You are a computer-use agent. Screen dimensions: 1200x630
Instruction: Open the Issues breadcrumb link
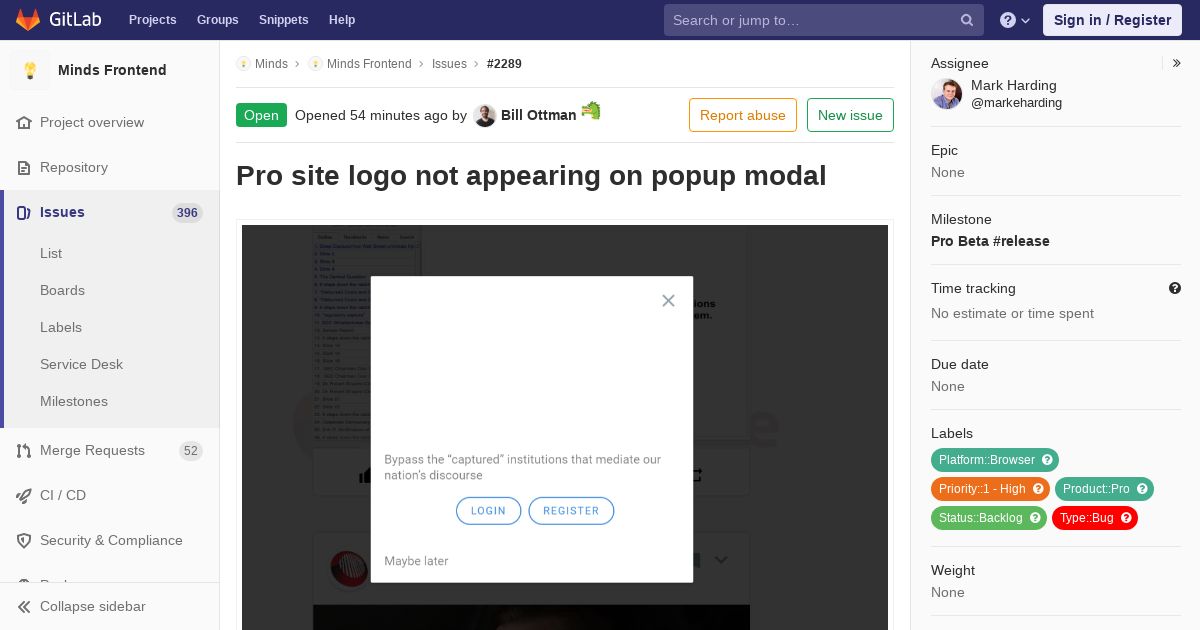tap(449, 64)
